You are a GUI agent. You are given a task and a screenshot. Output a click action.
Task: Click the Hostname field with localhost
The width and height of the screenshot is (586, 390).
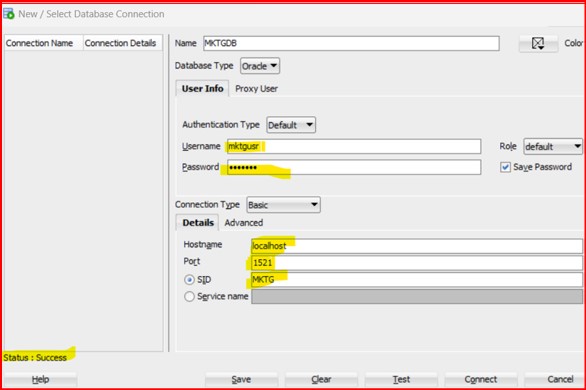tap(417, 246)
